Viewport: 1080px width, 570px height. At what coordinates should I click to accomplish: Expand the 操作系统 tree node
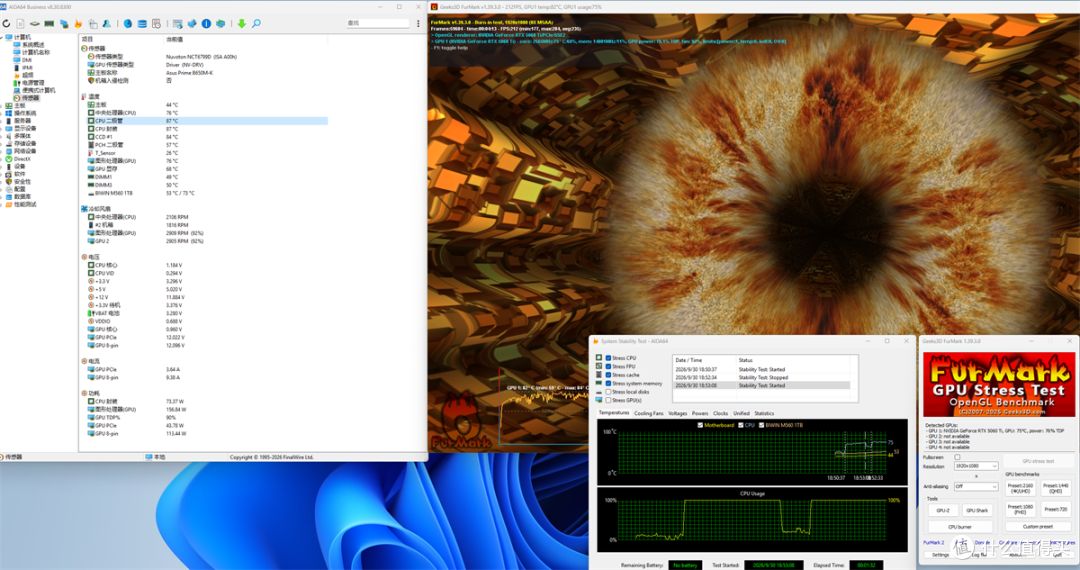pos(2,113)
